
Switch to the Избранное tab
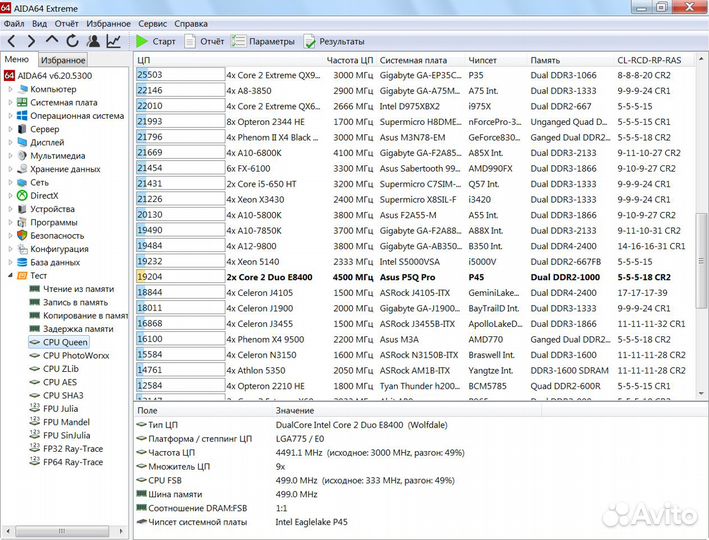tap(63, 60)
